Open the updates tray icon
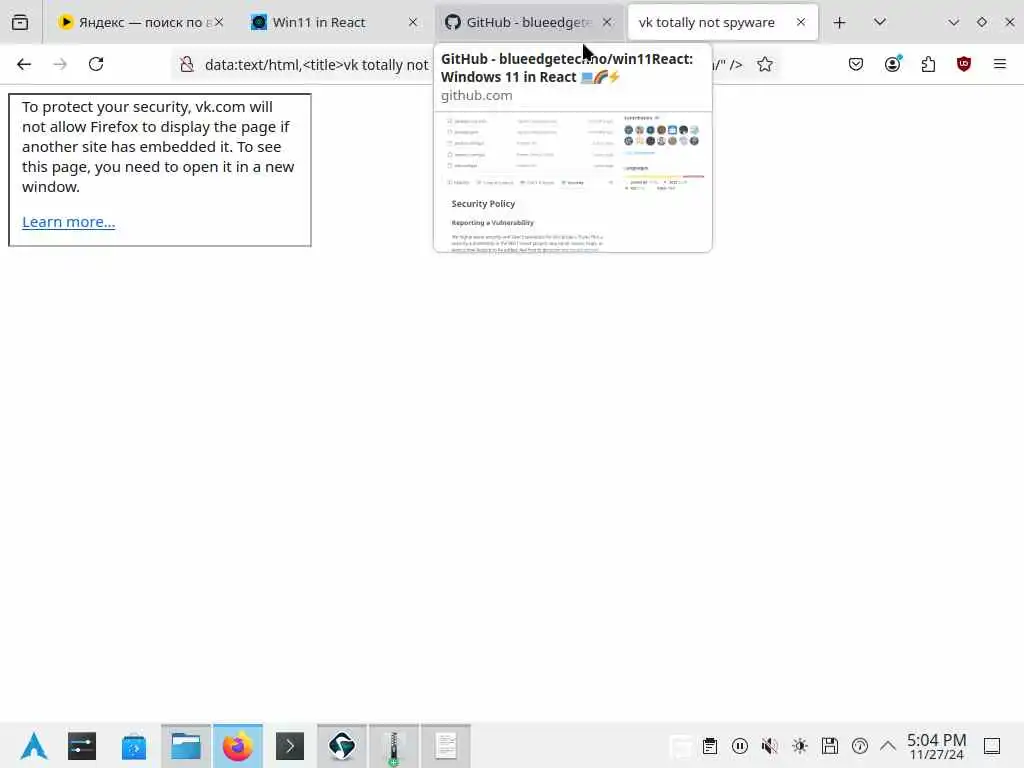1024x768 pixels. coord(860,746)
